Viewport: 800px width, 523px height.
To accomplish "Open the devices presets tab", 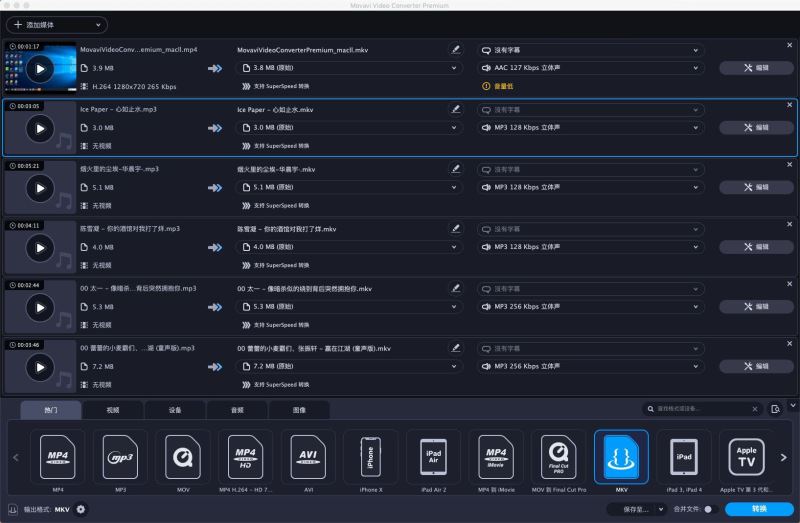I will [175, 410].
